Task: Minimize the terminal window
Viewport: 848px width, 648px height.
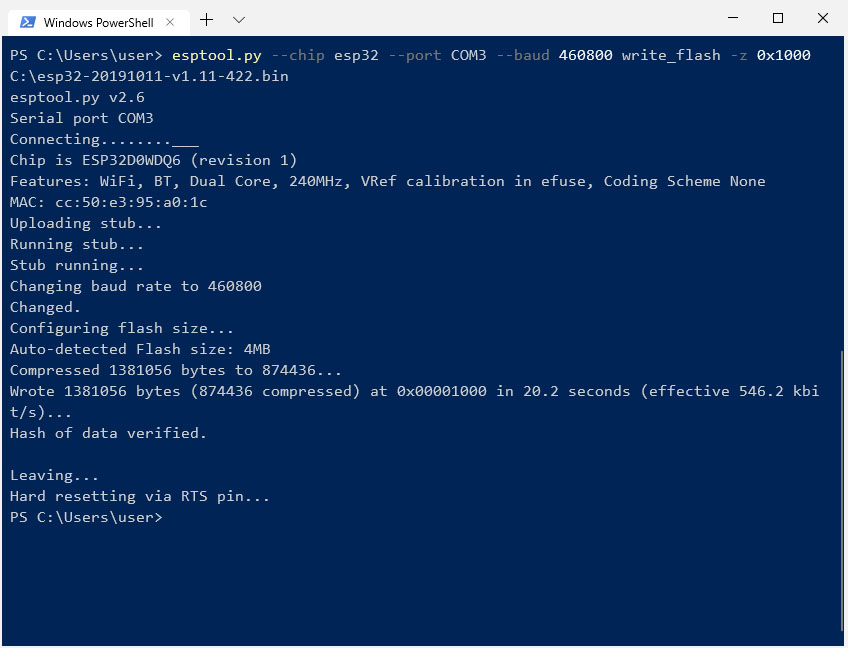Action: pos(733,18)
